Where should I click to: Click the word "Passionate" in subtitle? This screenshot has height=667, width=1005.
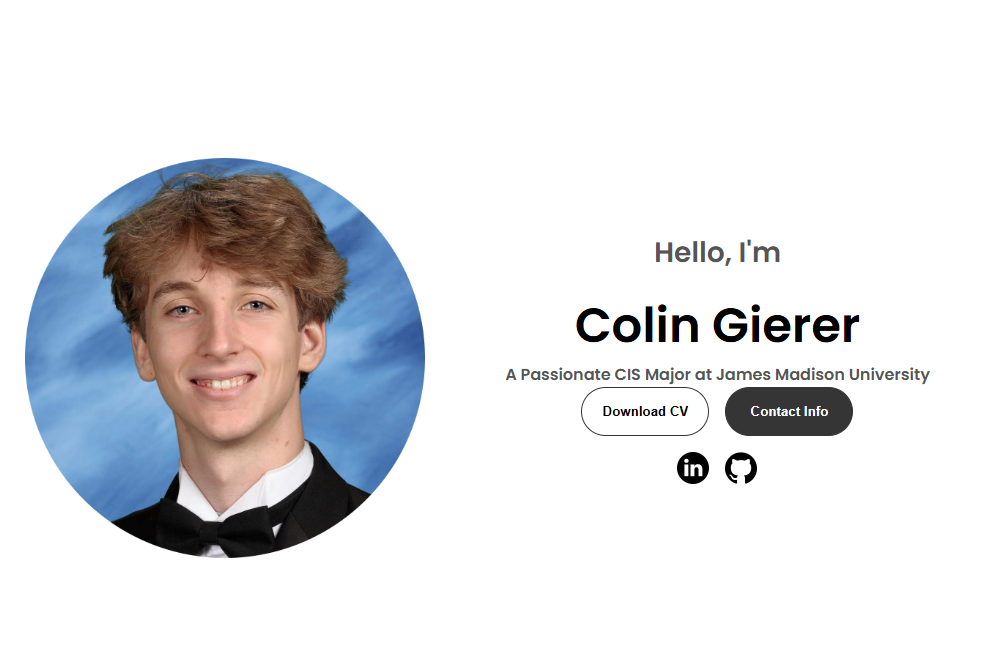565,374
